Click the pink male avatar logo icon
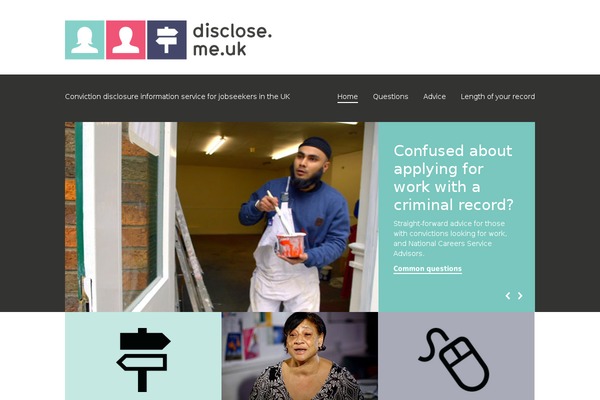Image resolution: width=600 pixels, height=400 pixels. (126, 40)
